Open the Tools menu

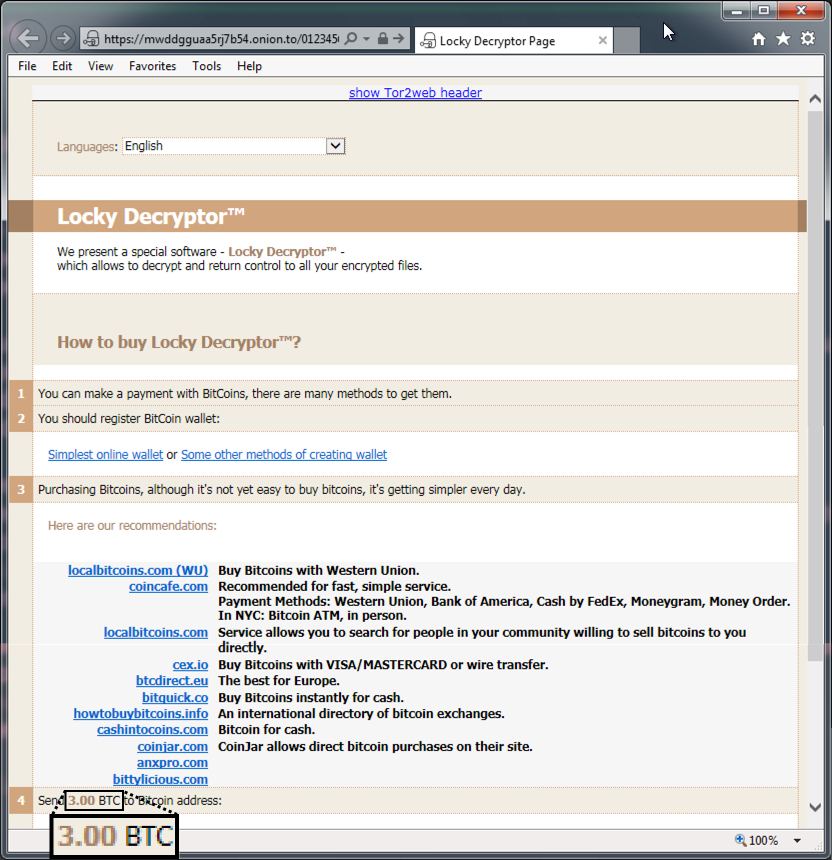tap(206, 66)
